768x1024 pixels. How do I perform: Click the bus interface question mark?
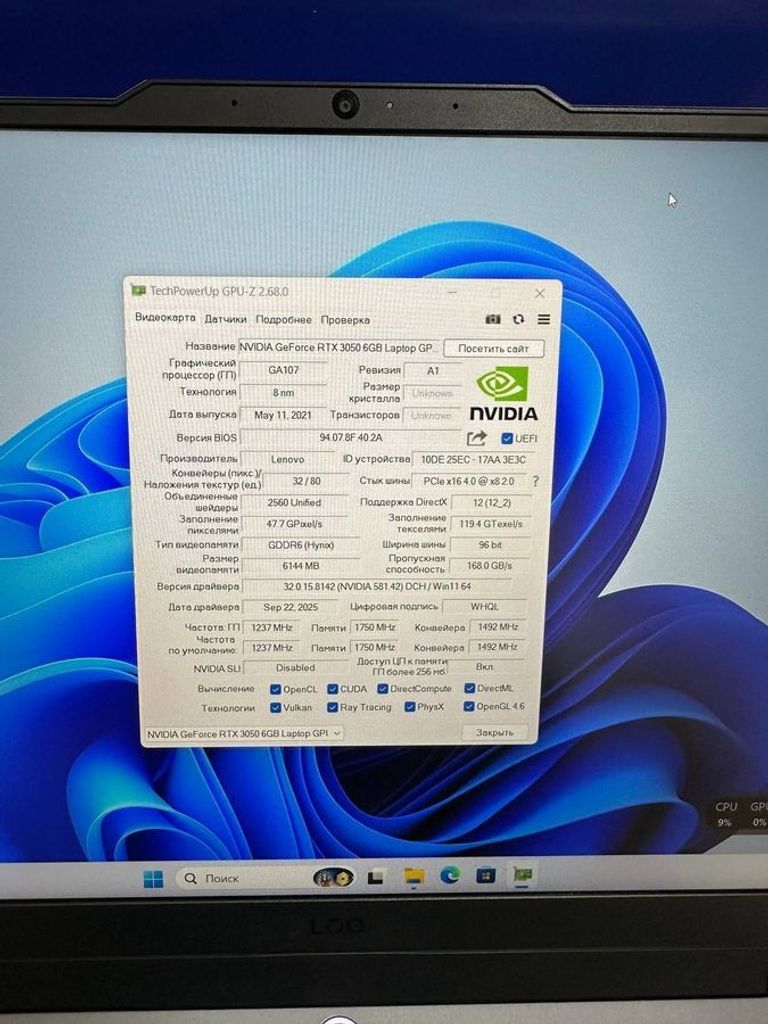click(536, 481)
